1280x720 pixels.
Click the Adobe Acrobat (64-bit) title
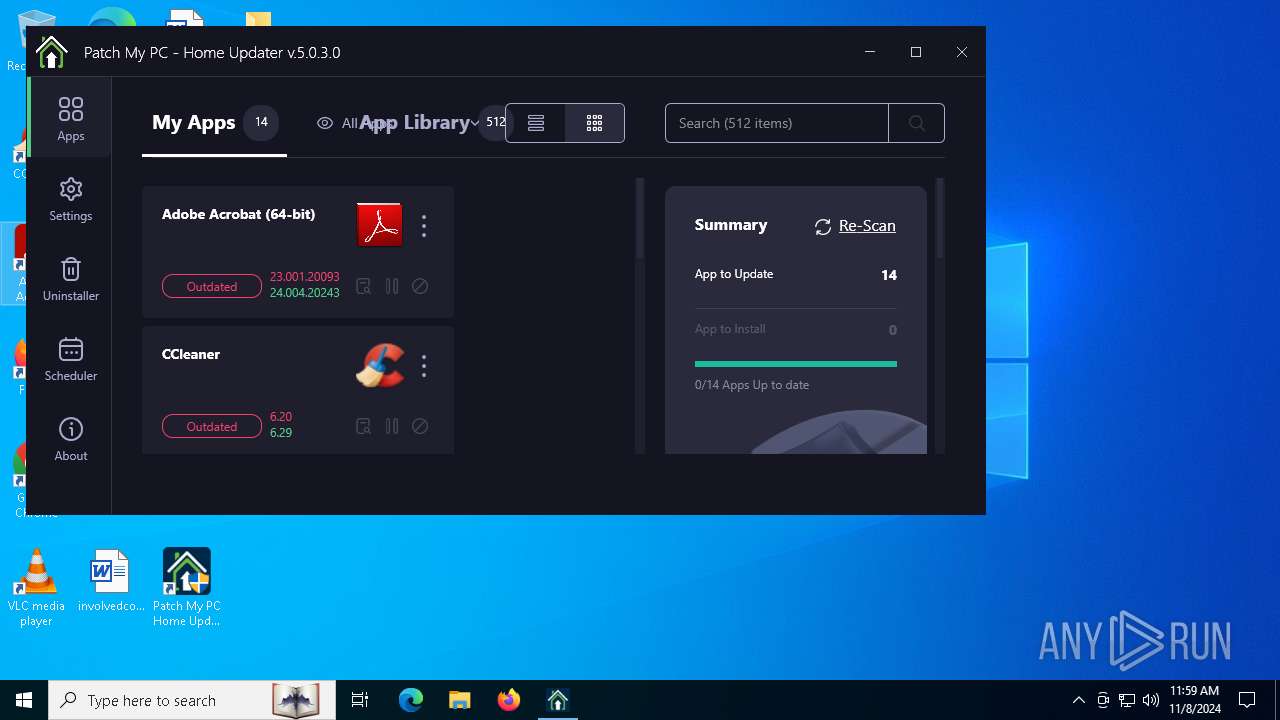238,214
